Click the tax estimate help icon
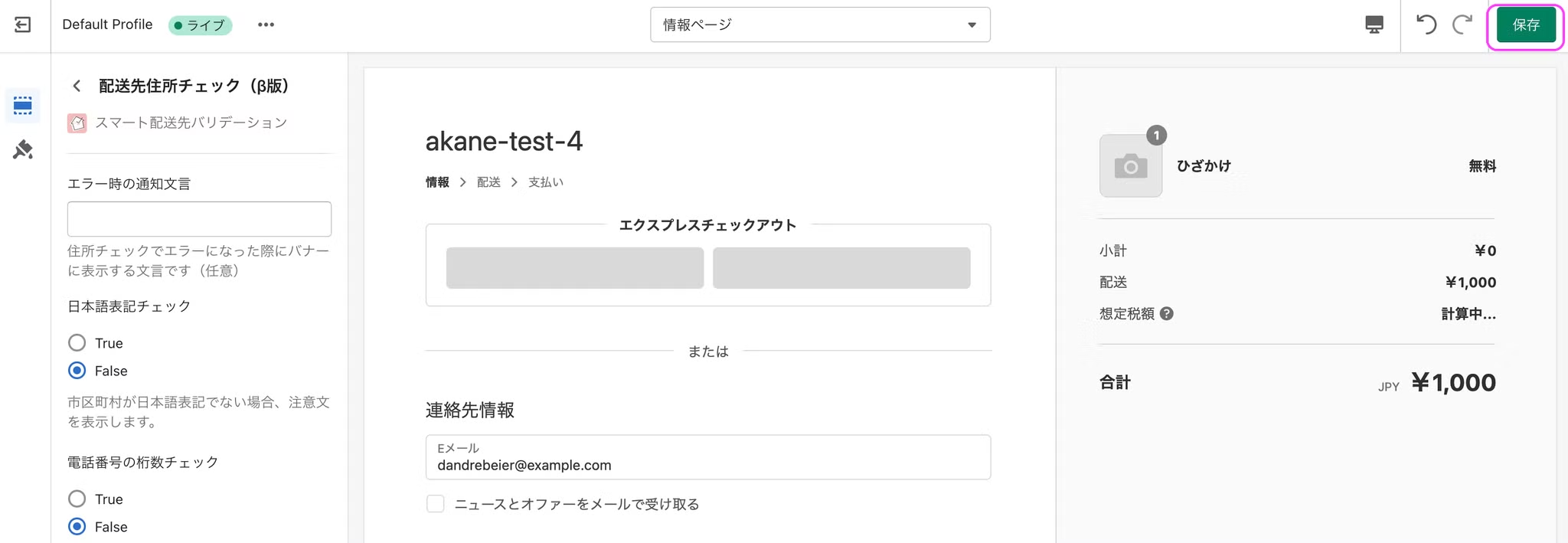The image size is (1568, 543). 1167,313
